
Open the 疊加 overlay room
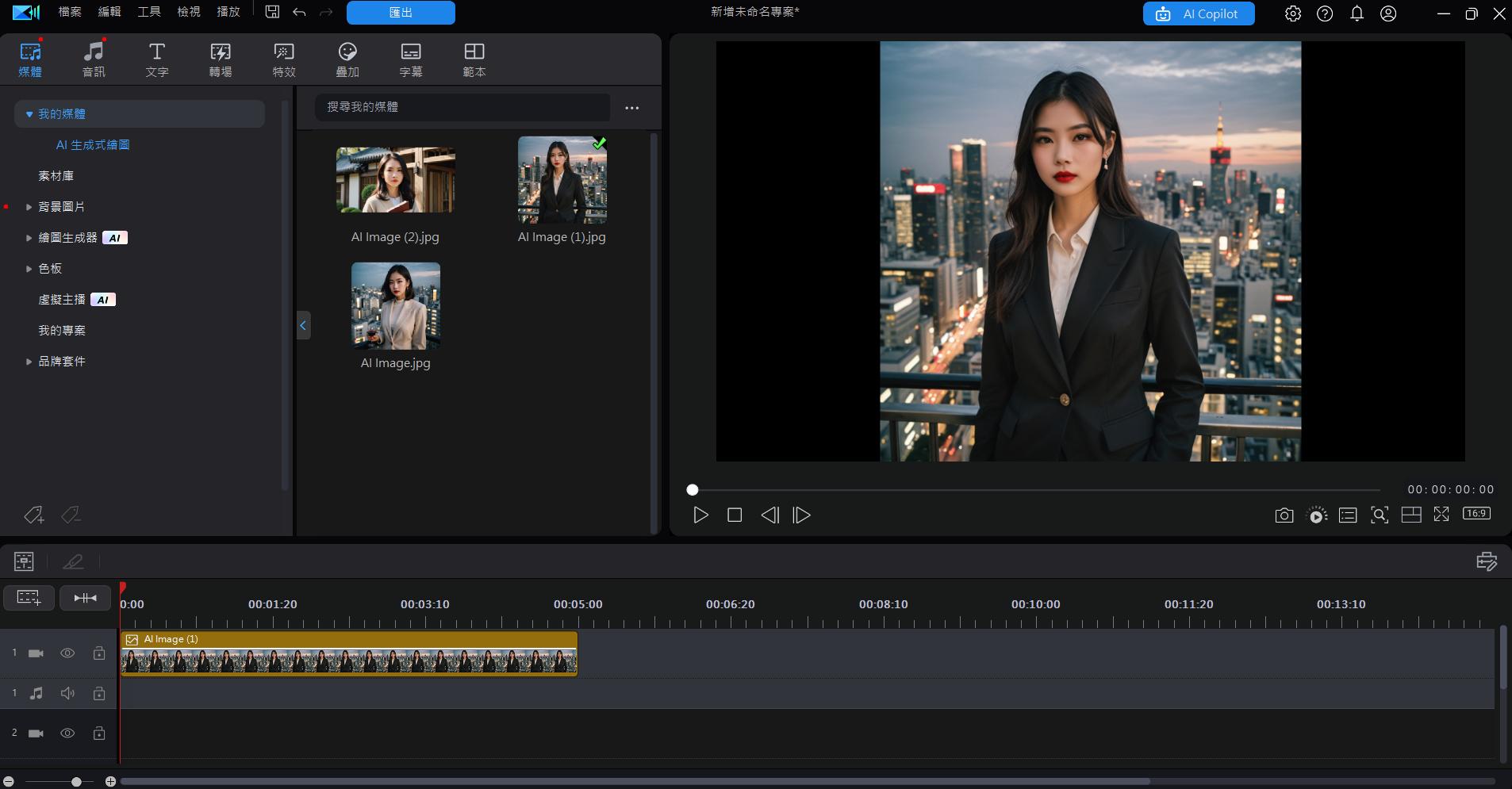pos(347,59)
